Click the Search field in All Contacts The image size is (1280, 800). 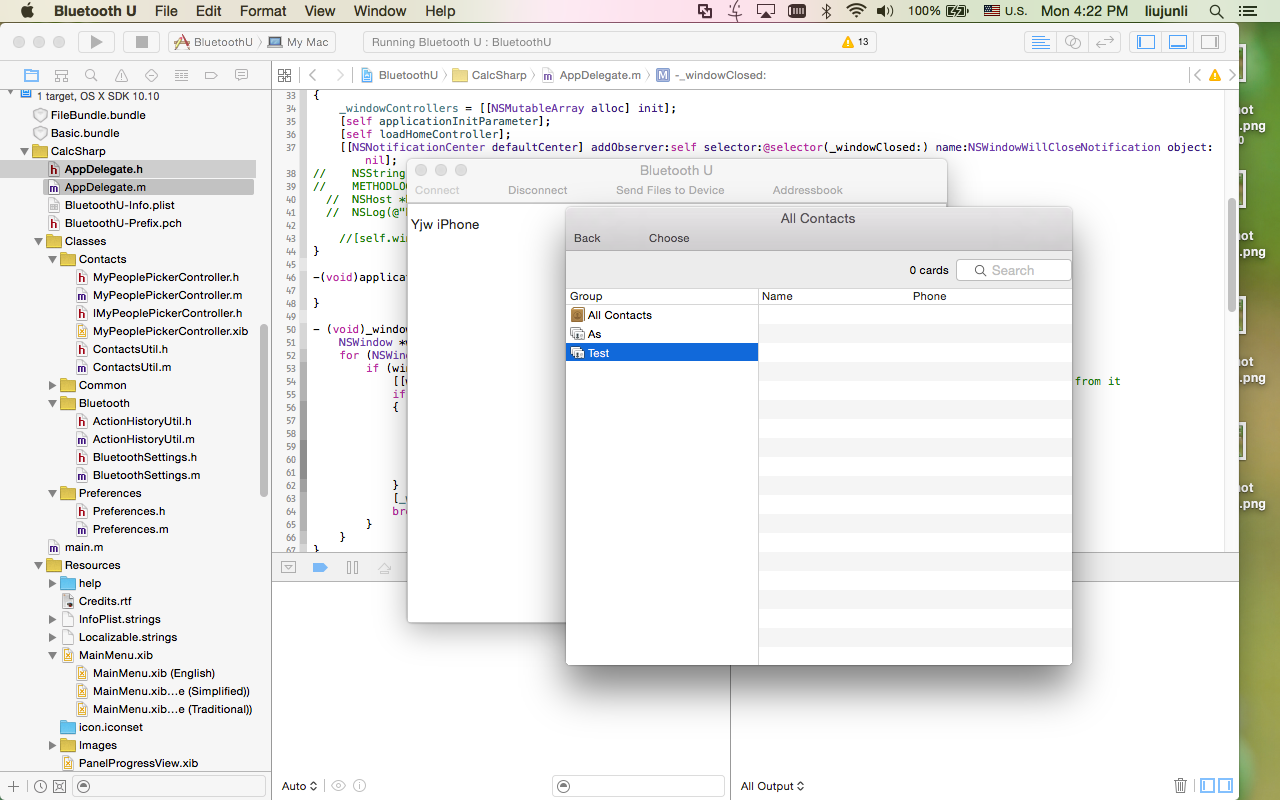pos(1014,270)
